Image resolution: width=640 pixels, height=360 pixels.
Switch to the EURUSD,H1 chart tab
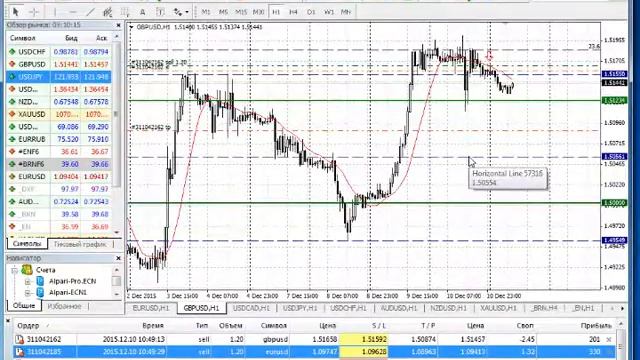151,308
